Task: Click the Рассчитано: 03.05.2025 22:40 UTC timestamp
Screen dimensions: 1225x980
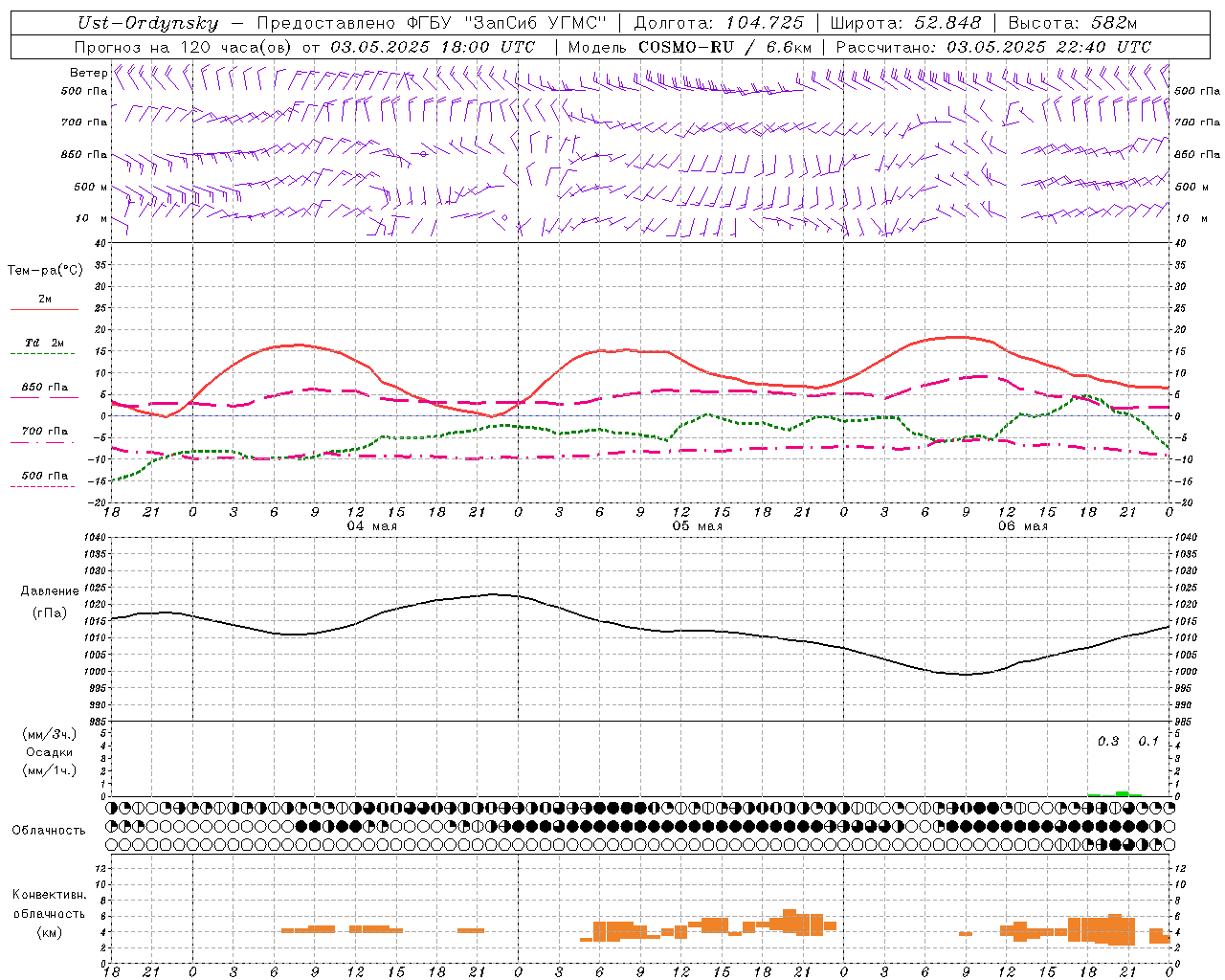Action: point(993,47)
